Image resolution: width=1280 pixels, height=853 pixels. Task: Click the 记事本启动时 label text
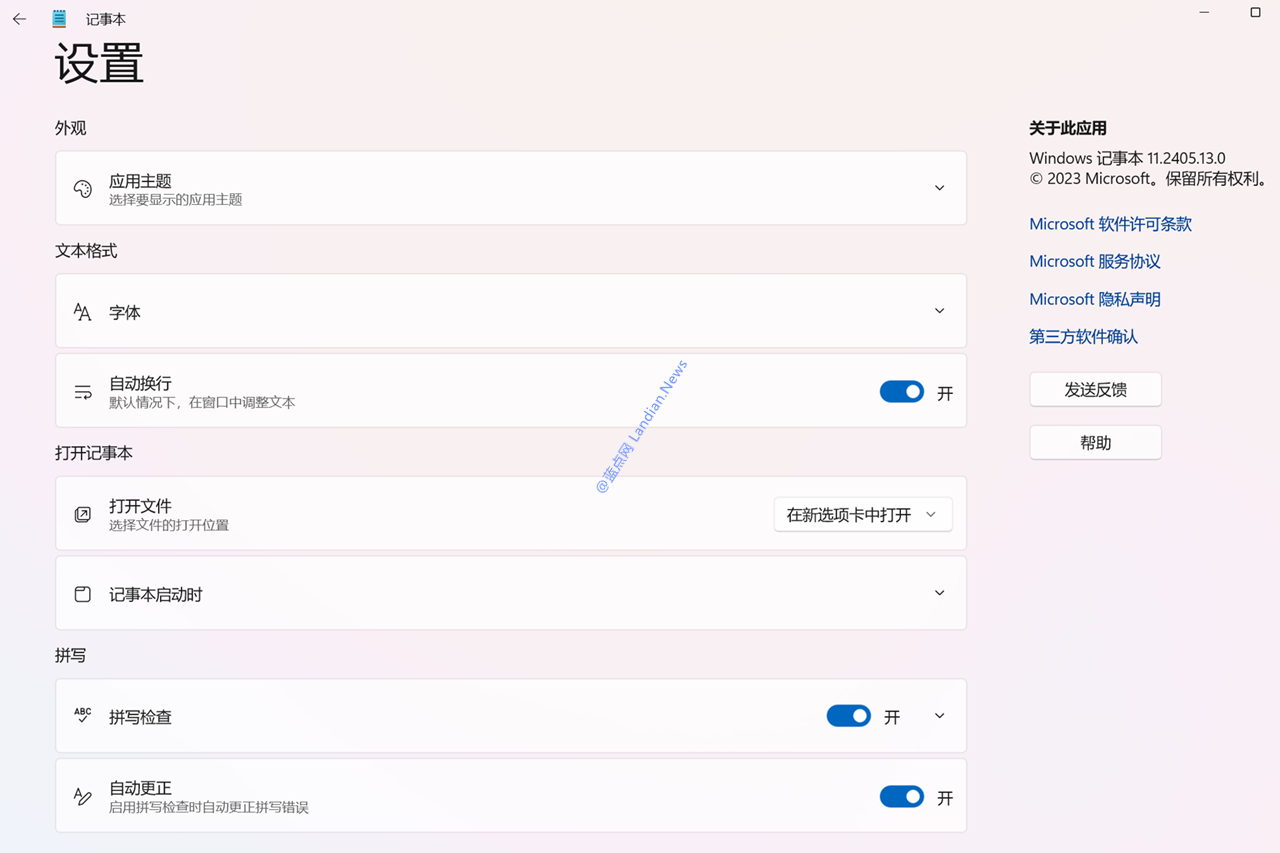point(155,594)
